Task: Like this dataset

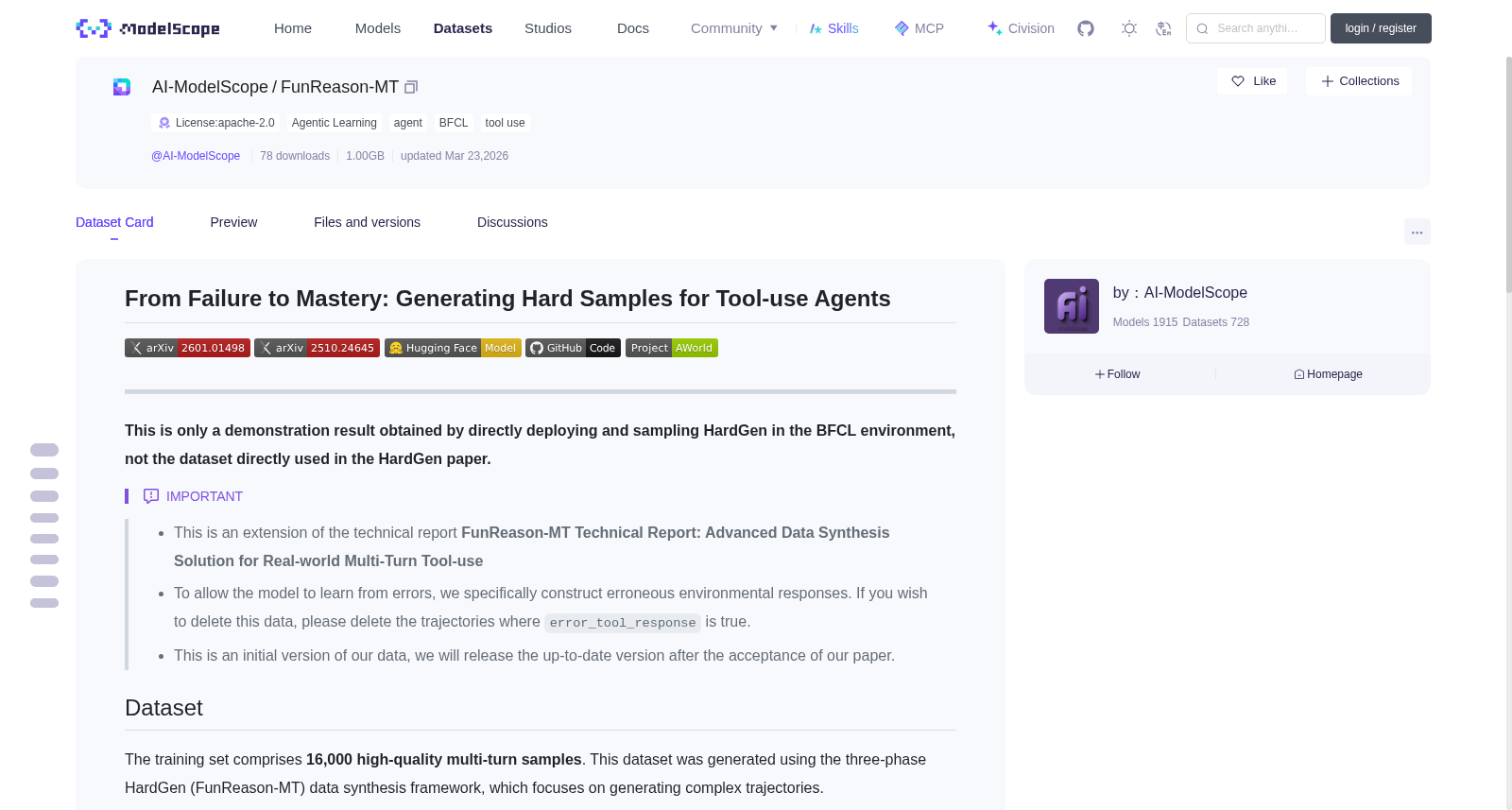Action: 1252,81
